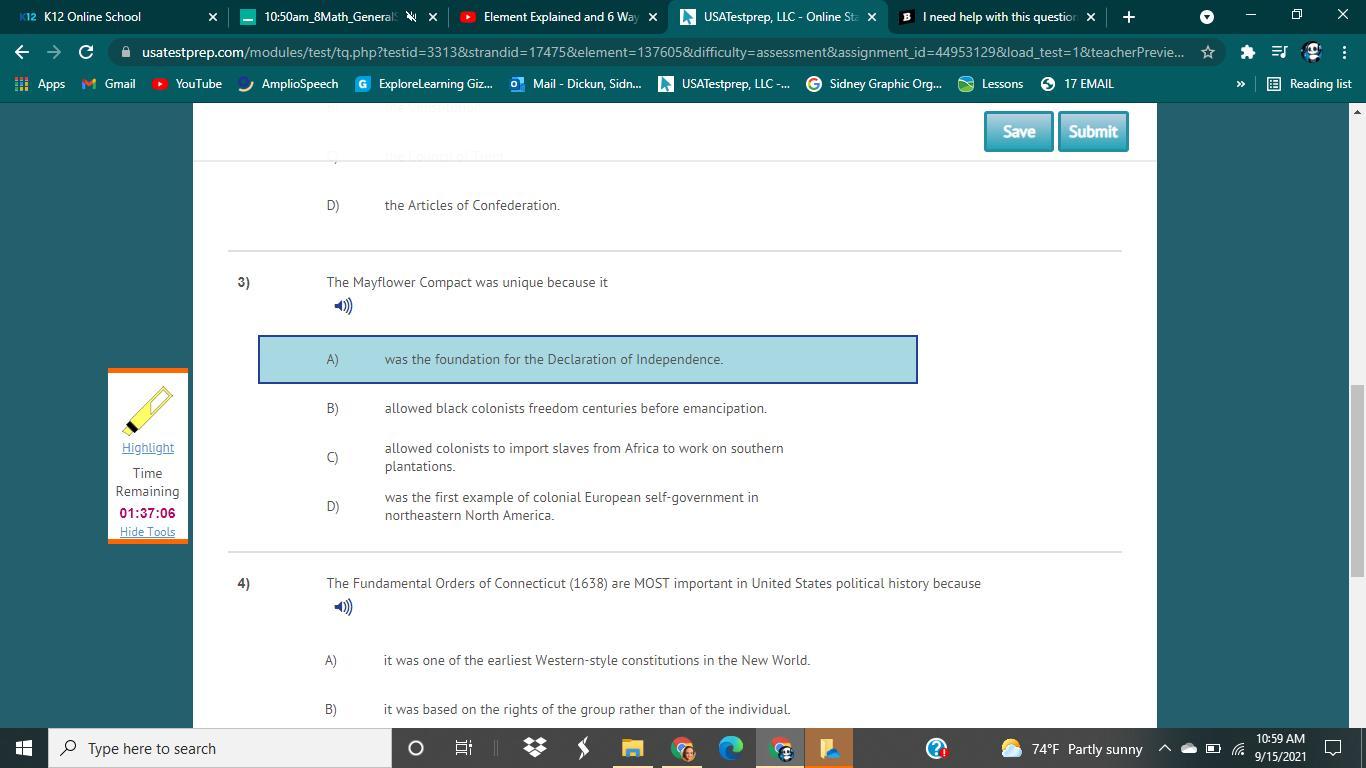Show hidden system tray icons
The width and height of the screenshot is (1366, 768).
pos(1165,748)
